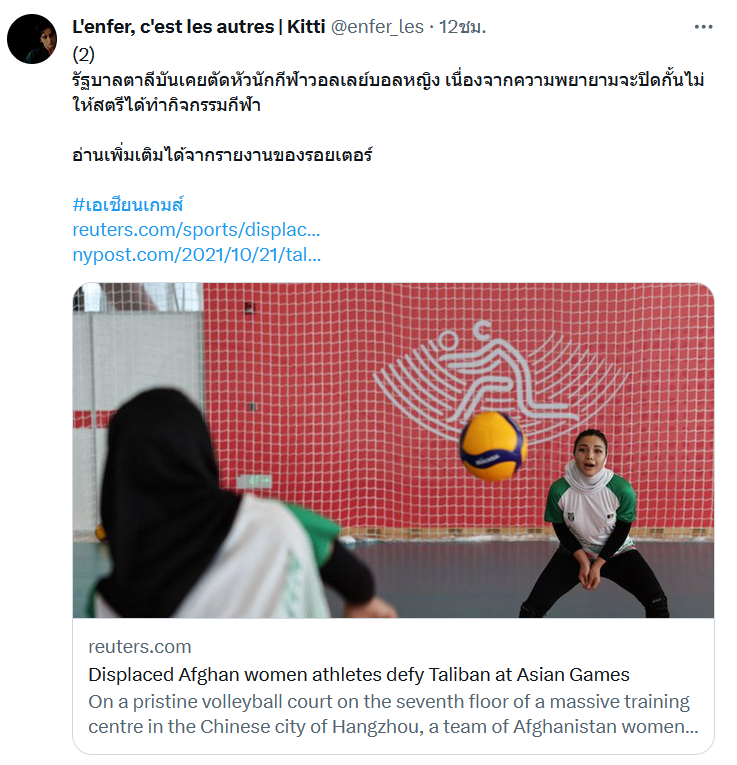
Task: Click the line อ่านเพิ่มเติมได้จากรายงานของรอยเตอร์
Action: [x=222, y=155]
